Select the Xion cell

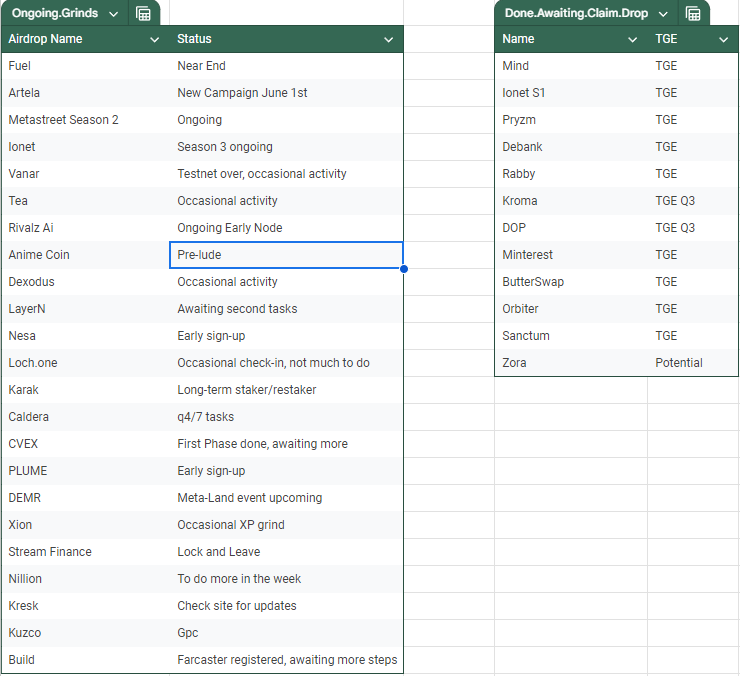coord(85,525)
